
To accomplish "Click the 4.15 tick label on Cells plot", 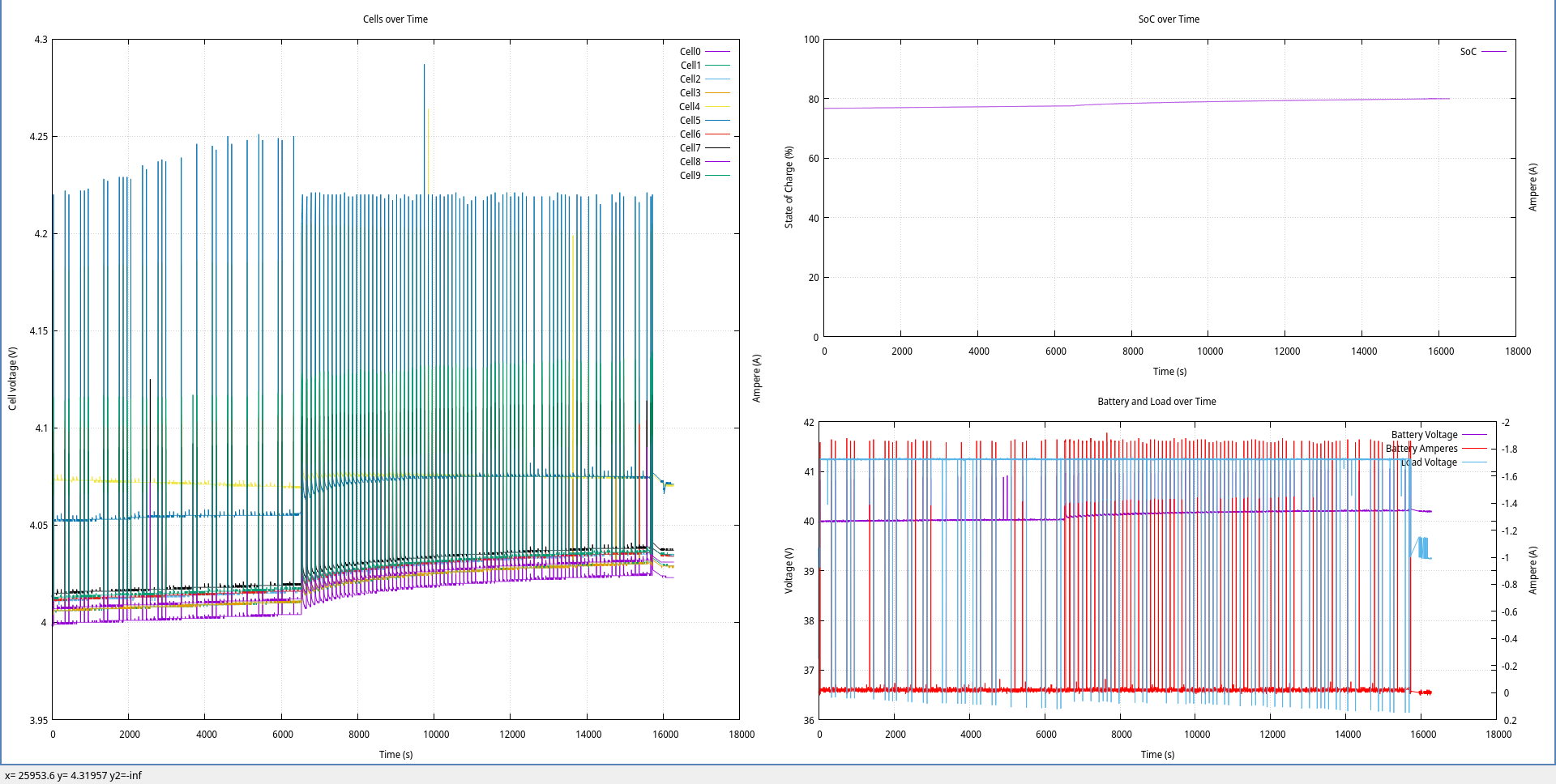I will pyautogui.click(x=38, y=330).
